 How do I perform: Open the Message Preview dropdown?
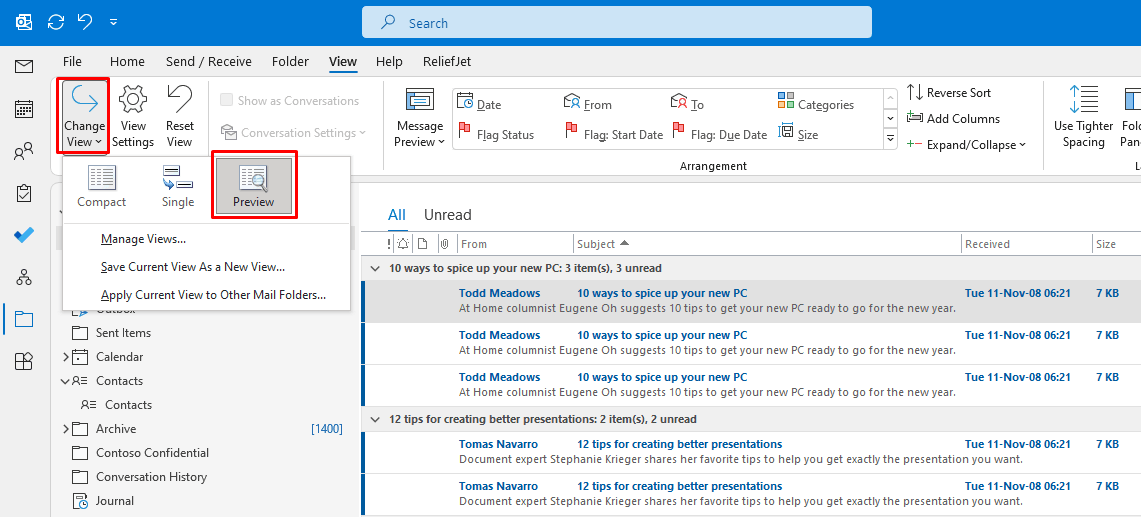(x=420, y=118)
